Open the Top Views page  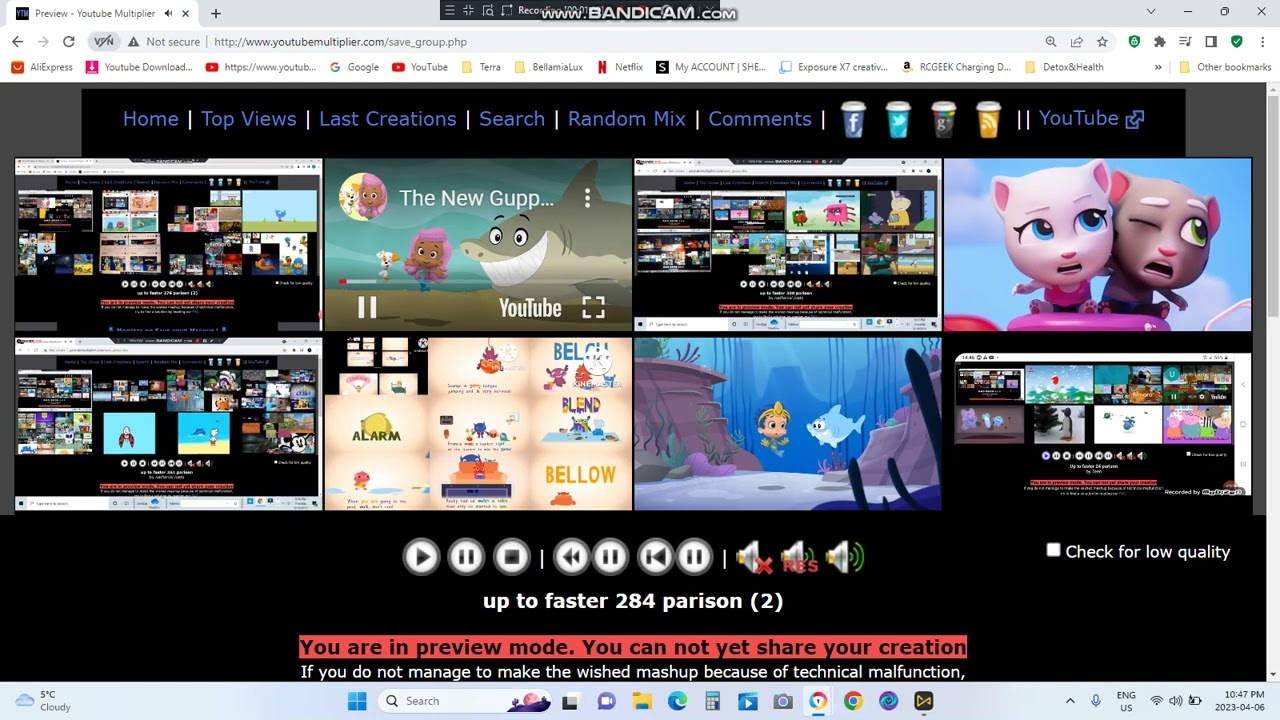(248, 119)
